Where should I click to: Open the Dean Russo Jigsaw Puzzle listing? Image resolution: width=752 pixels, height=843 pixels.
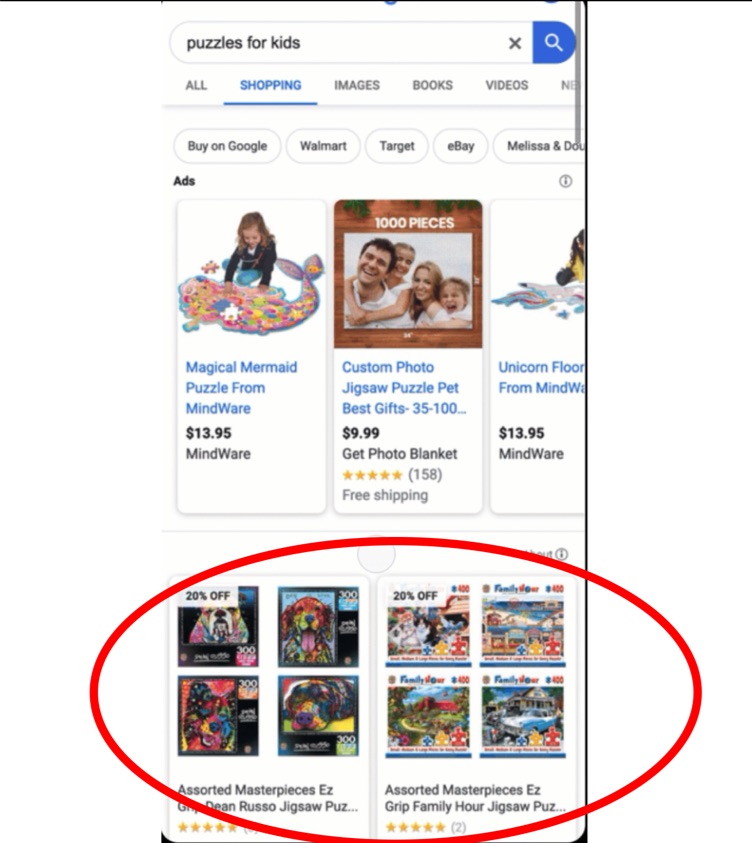pos(268,798)
